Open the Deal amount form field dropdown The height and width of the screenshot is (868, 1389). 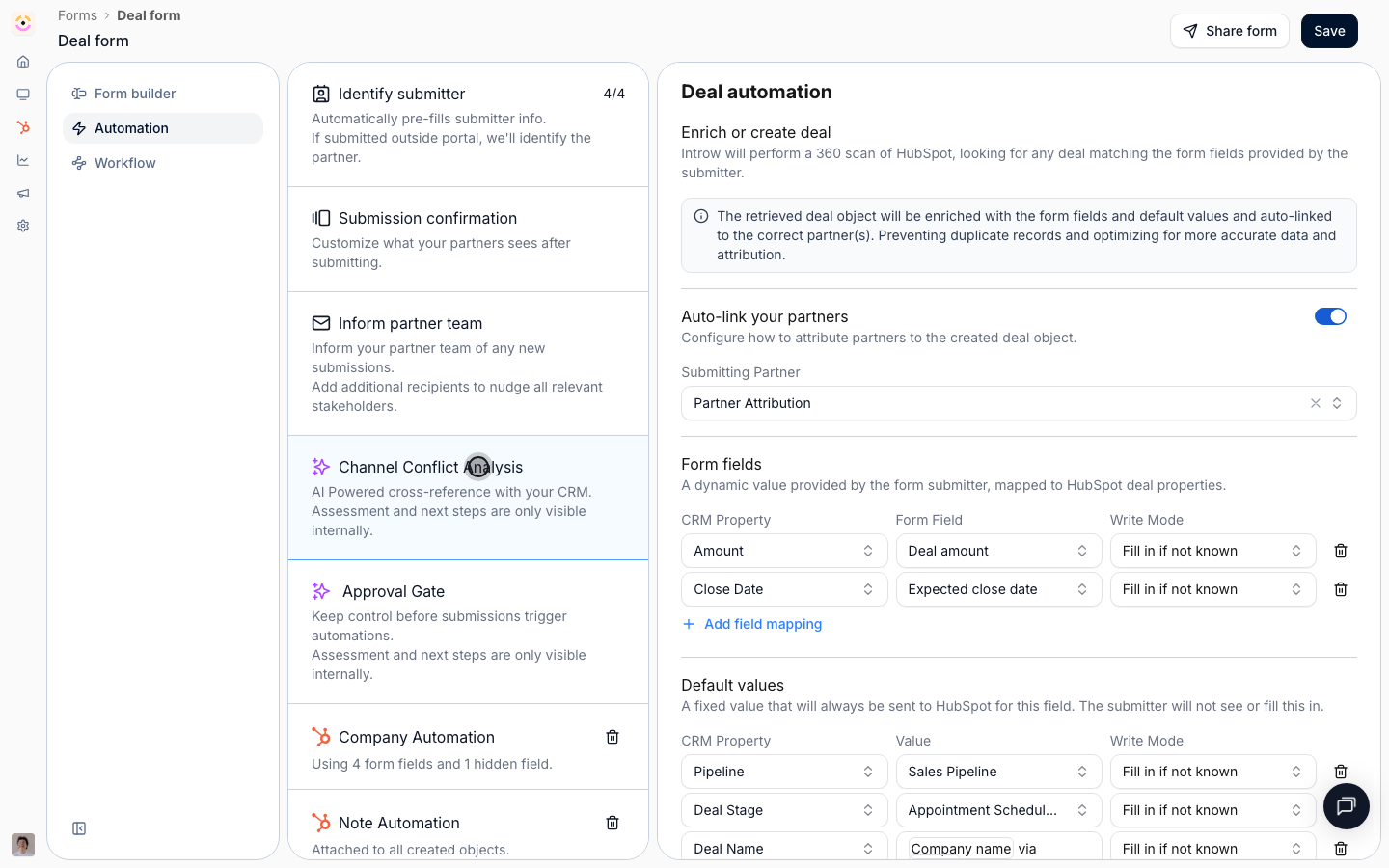998,551
